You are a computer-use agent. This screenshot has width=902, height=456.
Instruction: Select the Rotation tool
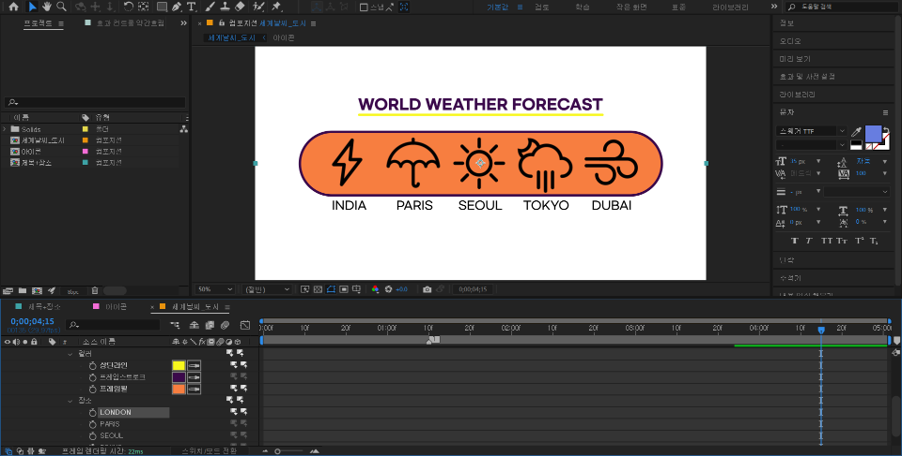point(129,7)
